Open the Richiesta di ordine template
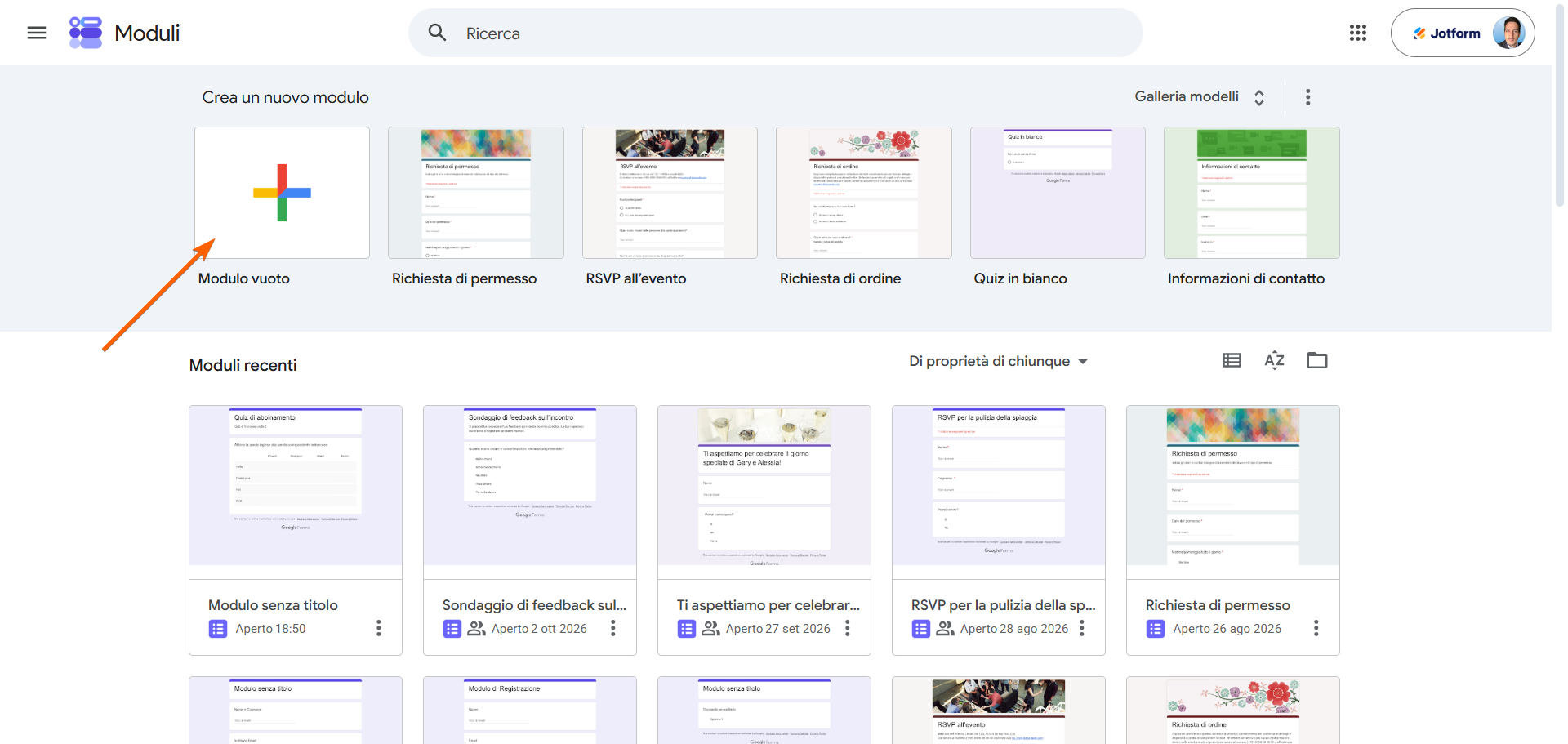 [x=863, y=193]
